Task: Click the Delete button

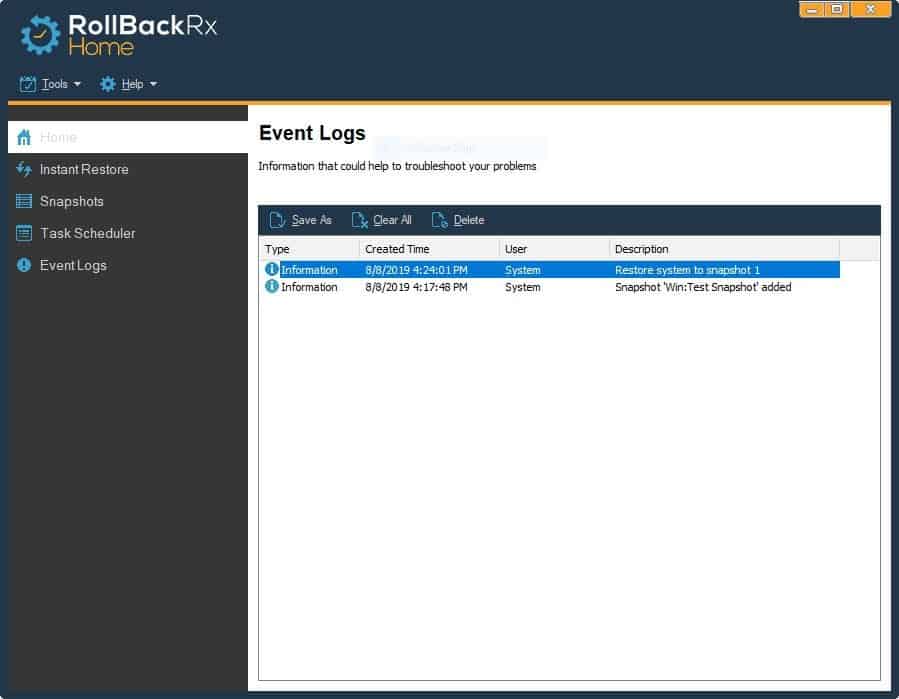Action: click(458, 220)
